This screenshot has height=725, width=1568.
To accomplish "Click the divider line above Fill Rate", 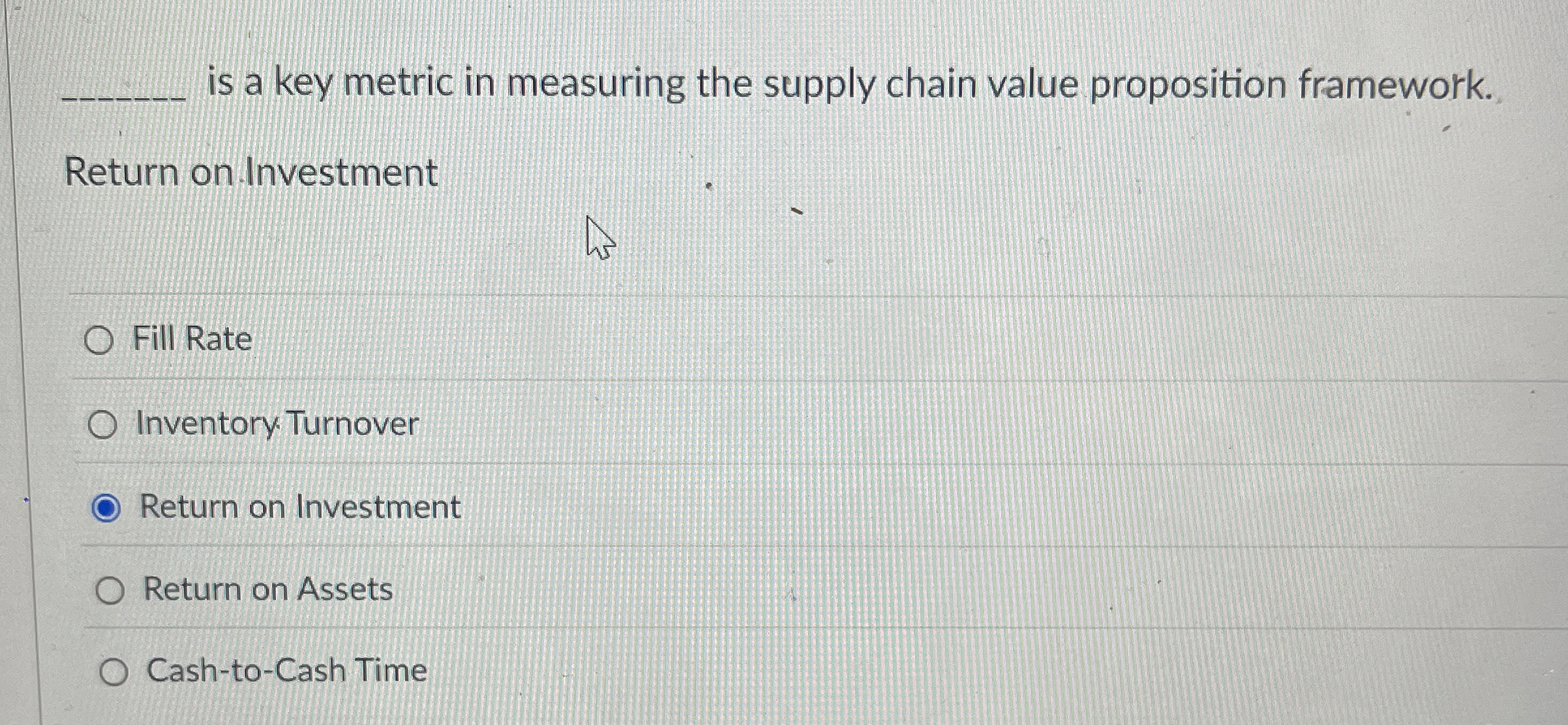I will 783,295.
